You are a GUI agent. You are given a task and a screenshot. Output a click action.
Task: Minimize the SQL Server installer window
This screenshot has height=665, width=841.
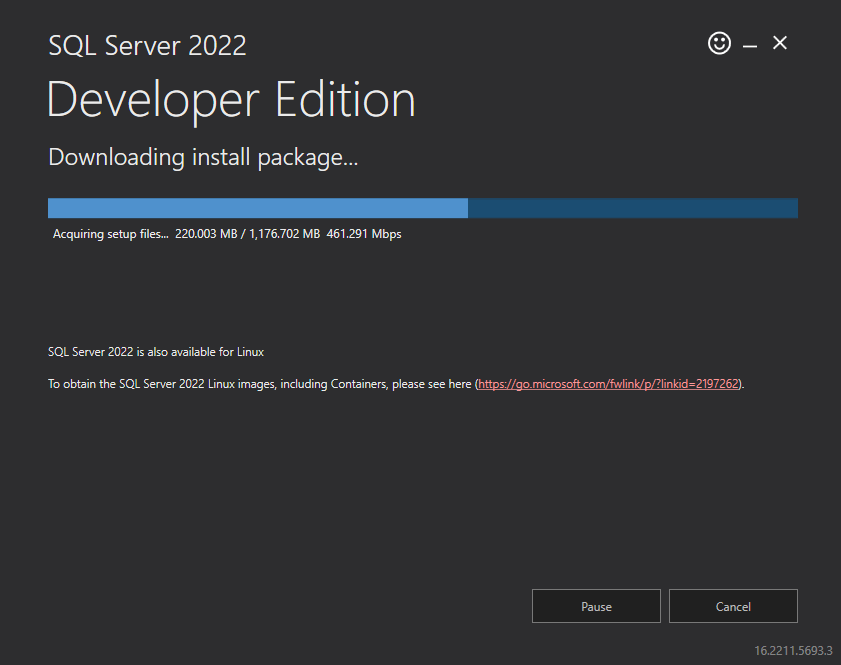tap(750, 47)
